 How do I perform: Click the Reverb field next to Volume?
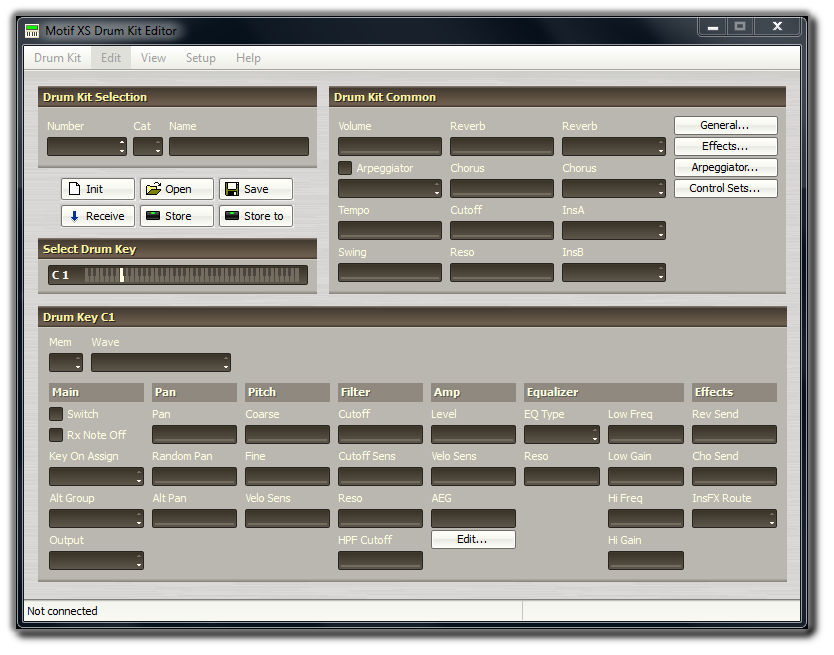pyautogui.click(x=502, y=146)
